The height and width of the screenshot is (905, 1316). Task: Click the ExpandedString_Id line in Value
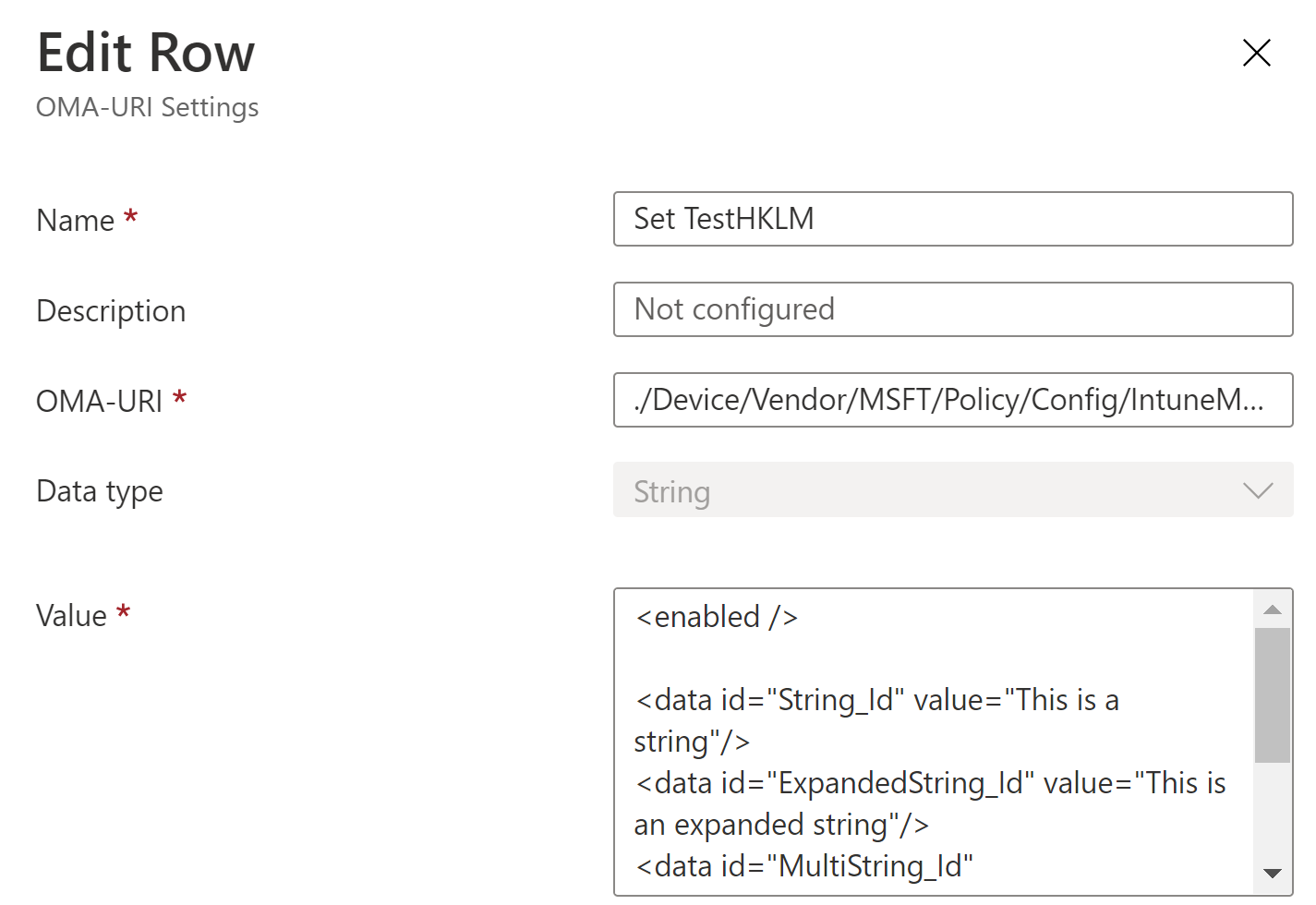pyautogui.click(x=930, y=784)
